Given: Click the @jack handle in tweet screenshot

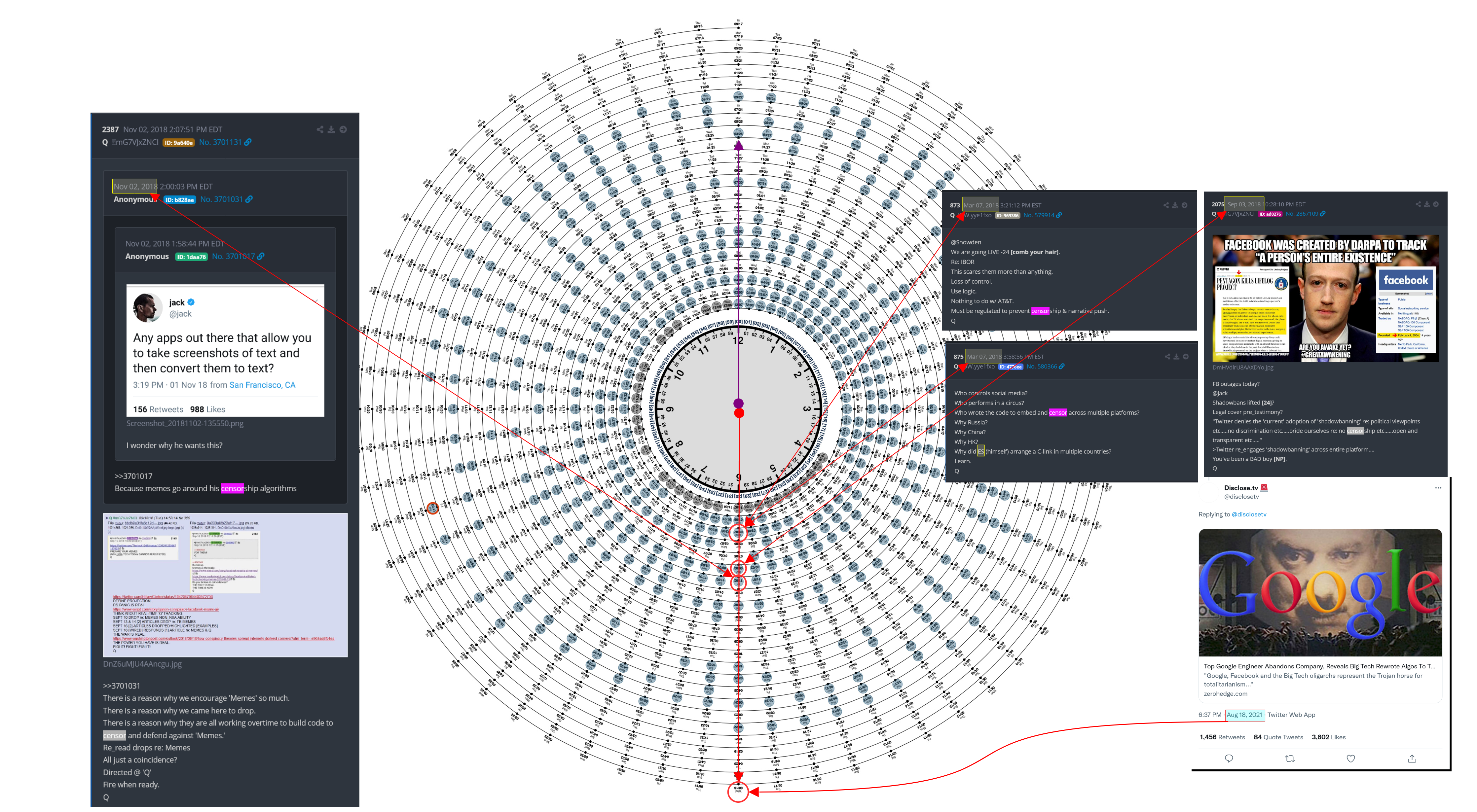Looking at the screenshot, I should point(180,313).
